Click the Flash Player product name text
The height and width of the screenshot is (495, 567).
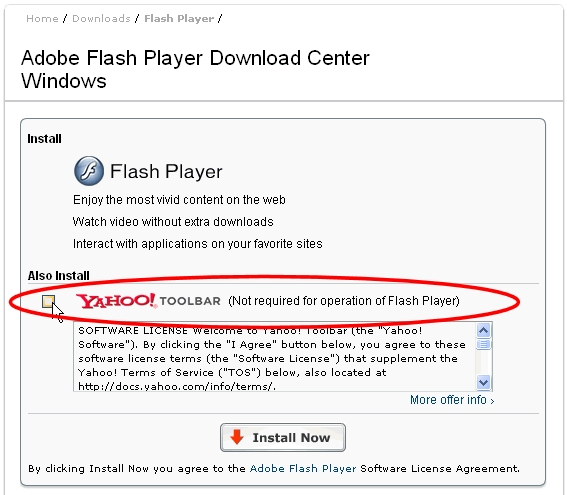click(166, 171)
